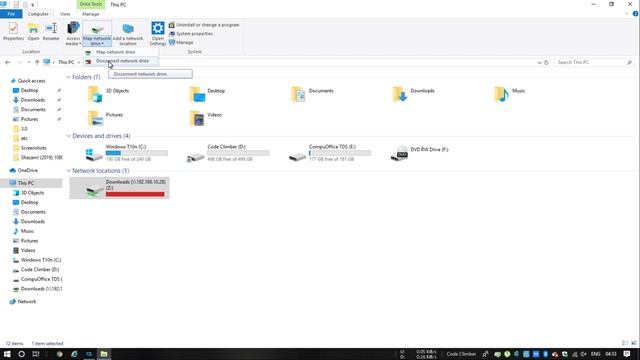Open Videos under This PC tree

(28, 250)
